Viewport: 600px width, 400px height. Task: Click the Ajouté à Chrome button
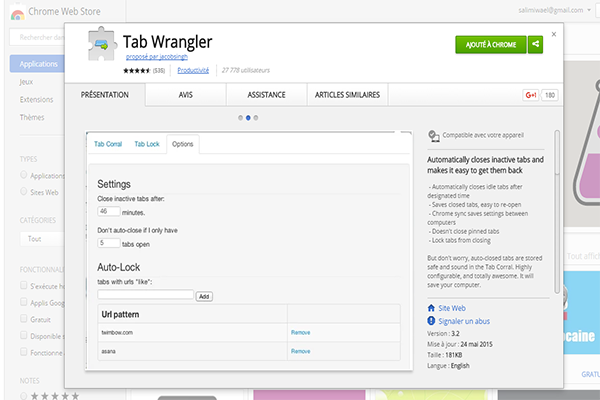click(x=491, y=44)
